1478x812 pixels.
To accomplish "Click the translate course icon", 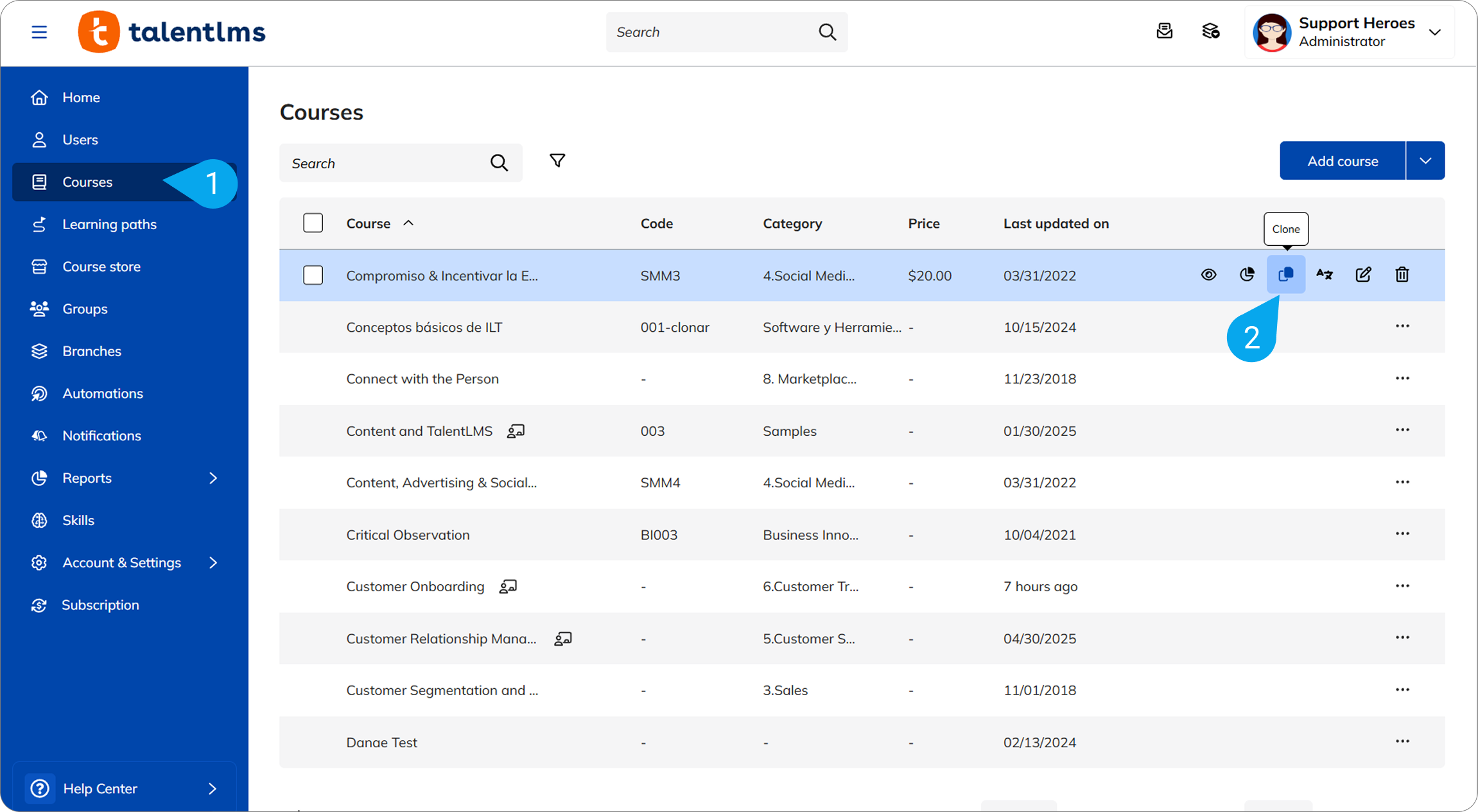I will tap(1324, 275).
